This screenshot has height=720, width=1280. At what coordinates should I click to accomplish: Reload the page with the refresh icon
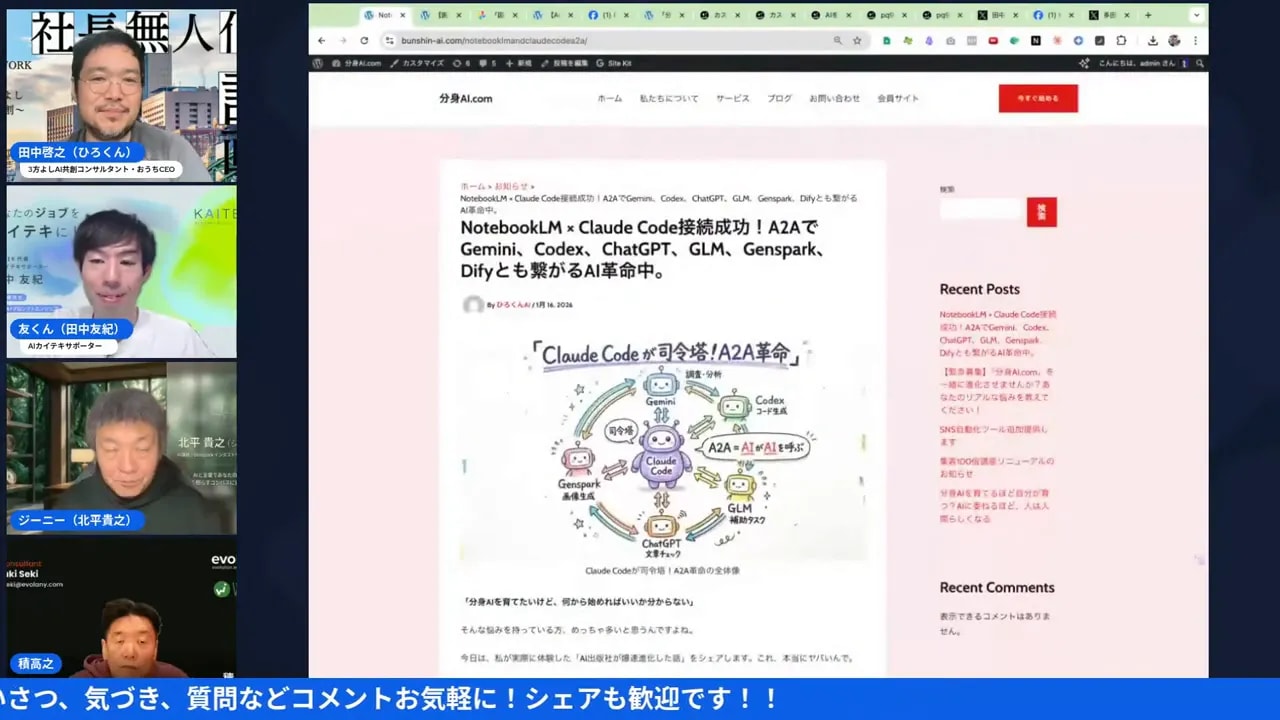click(x=363, y=41)
